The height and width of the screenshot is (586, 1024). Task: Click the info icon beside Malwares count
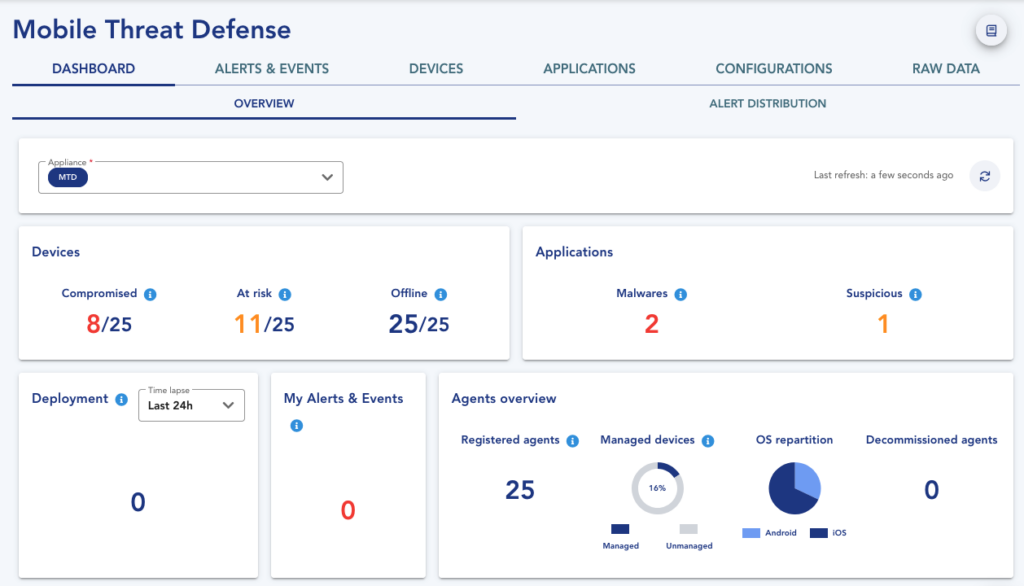[681, 294]
